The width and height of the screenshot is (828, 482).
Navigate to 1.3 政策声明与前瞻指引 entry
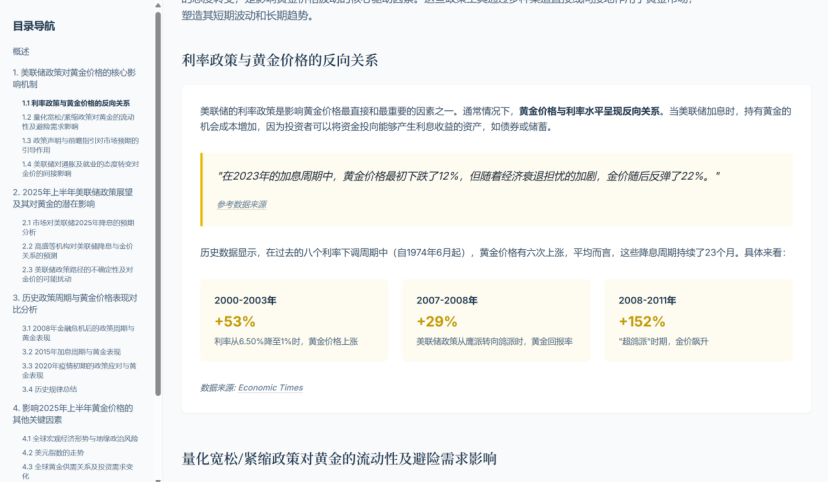[80, 145]
